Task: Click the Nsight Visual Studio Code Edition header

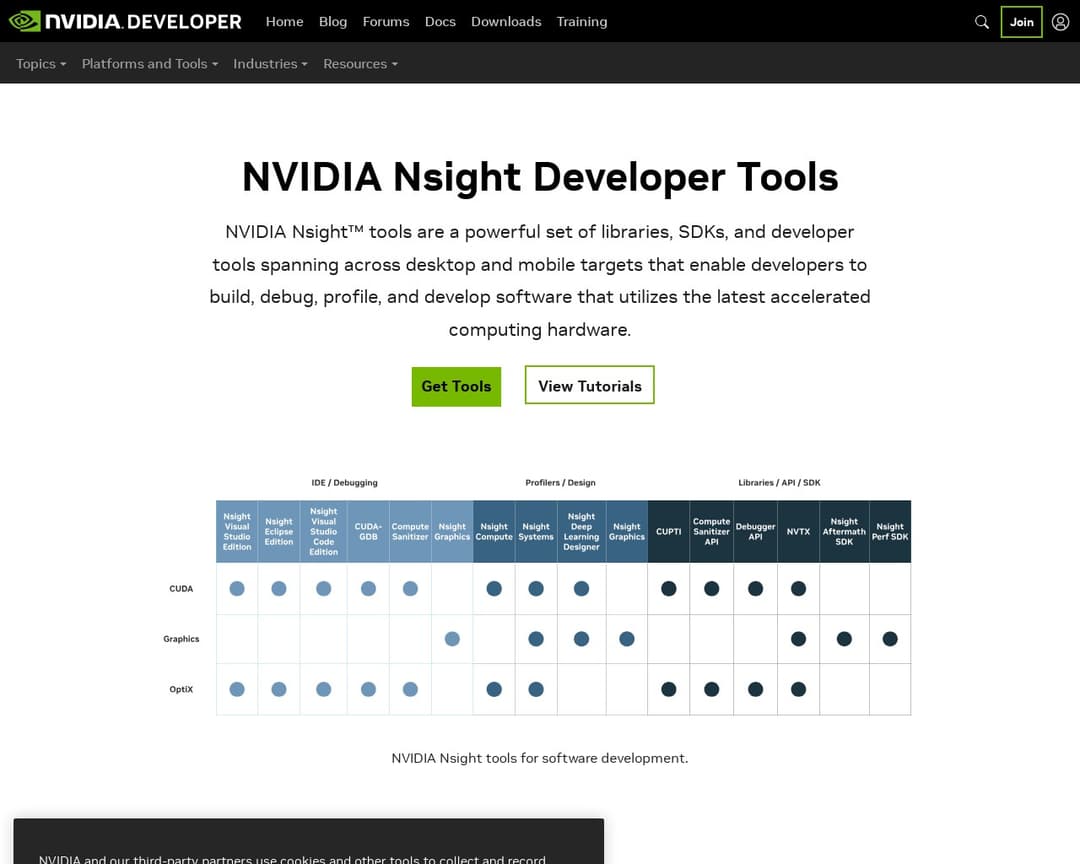Action: 324,531
